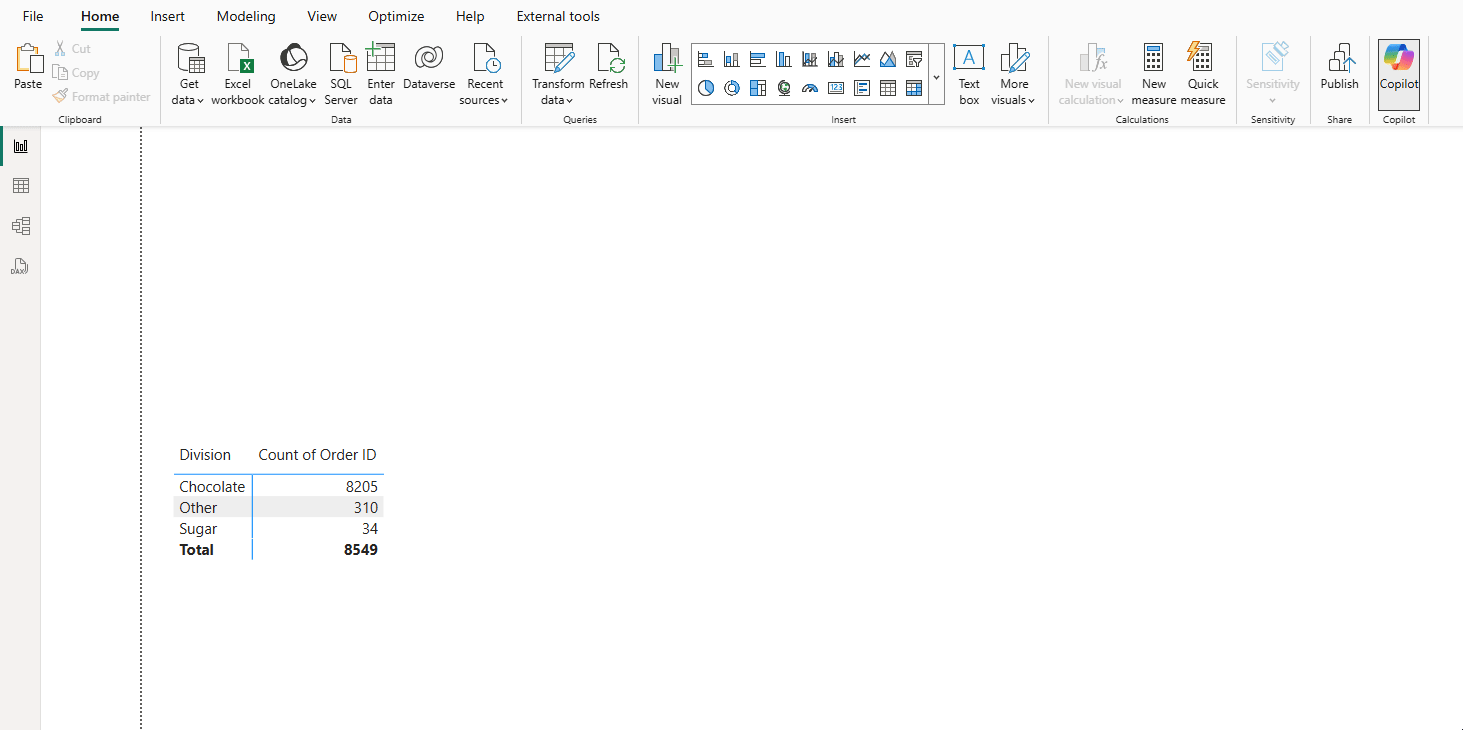The image size is (1463, 730).
Task: Open DAX query view in sidebar
Action: tap(20, 266)
